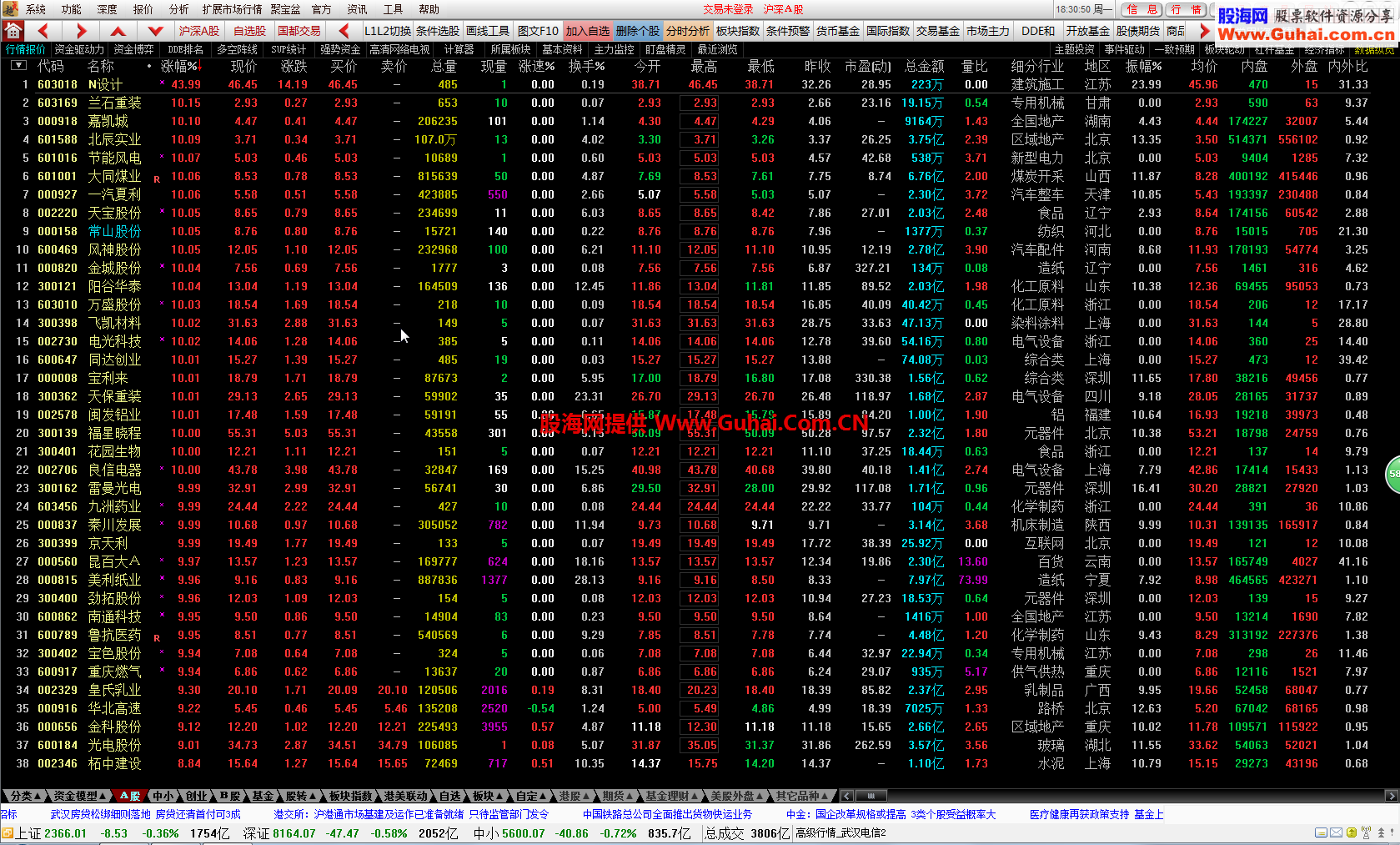Expand 自定 bottom tab
This screenshot has height=845, width=1400.
[x=529, y=796]
